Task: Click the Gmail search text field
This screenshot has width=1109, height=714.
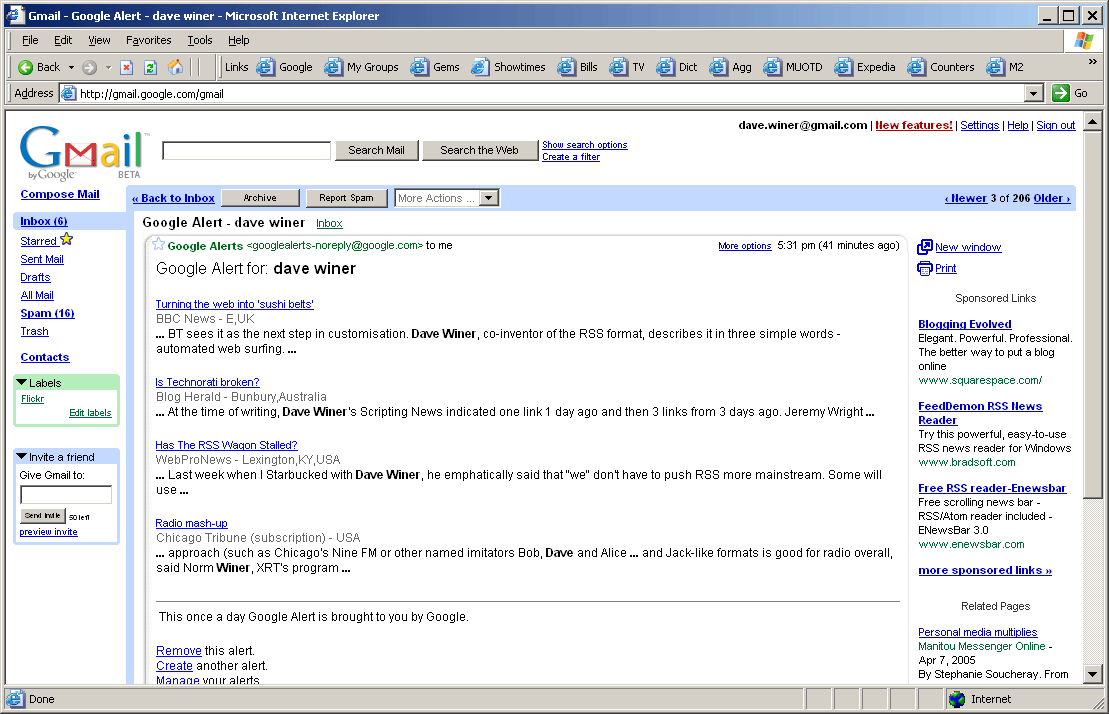Action: click(x=246, y=151)
